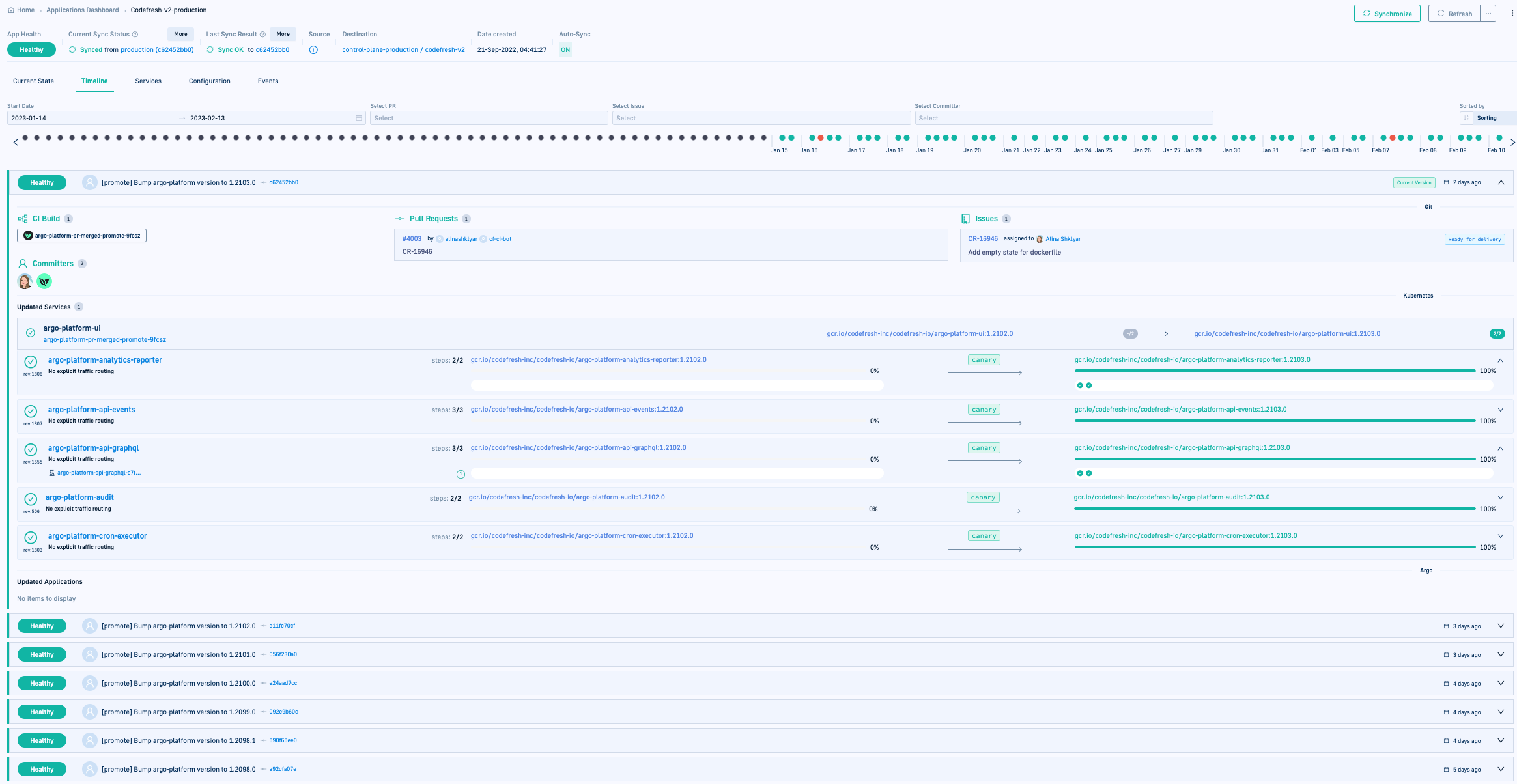The width and height of the screenshot is (1517, 784).
Task: Click info icon in argo-platform-api-graphql row
Action: pyautogui.click(x=461, y=474)
